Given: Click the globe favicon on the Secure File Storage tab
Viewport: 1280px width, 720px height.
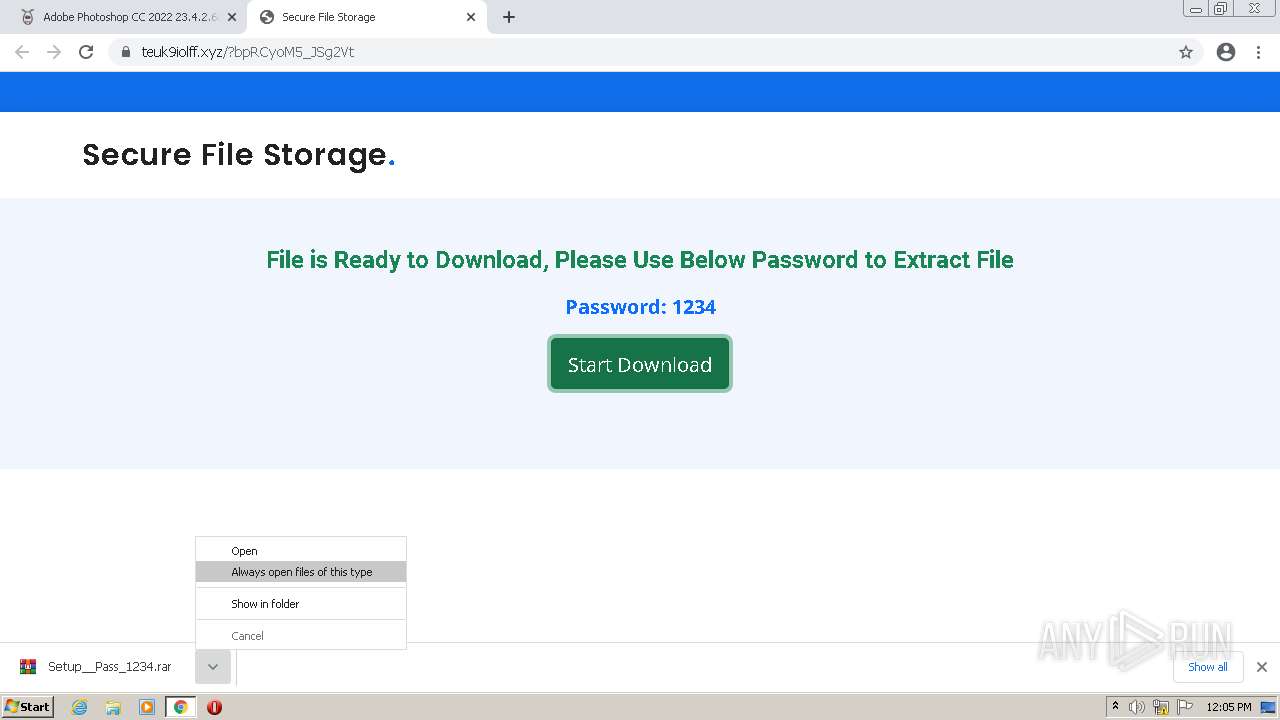Looking at the screenshot, I should point(267,17).
